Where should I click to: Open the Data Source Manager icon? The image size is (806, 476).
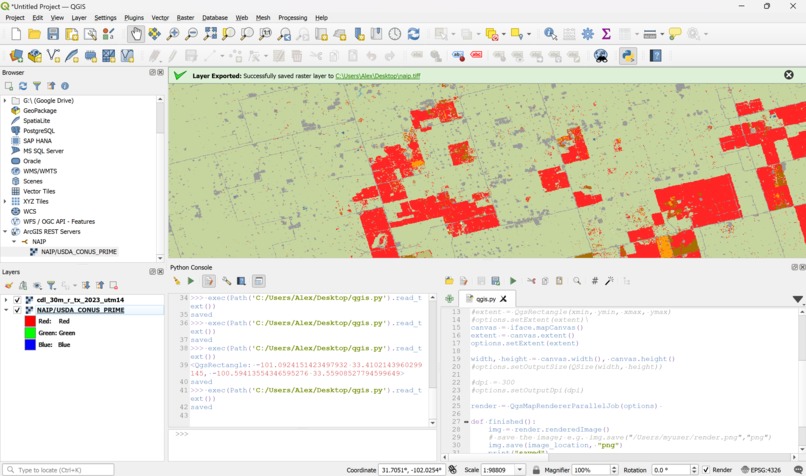pyautogui.click(x=16, y=56)
